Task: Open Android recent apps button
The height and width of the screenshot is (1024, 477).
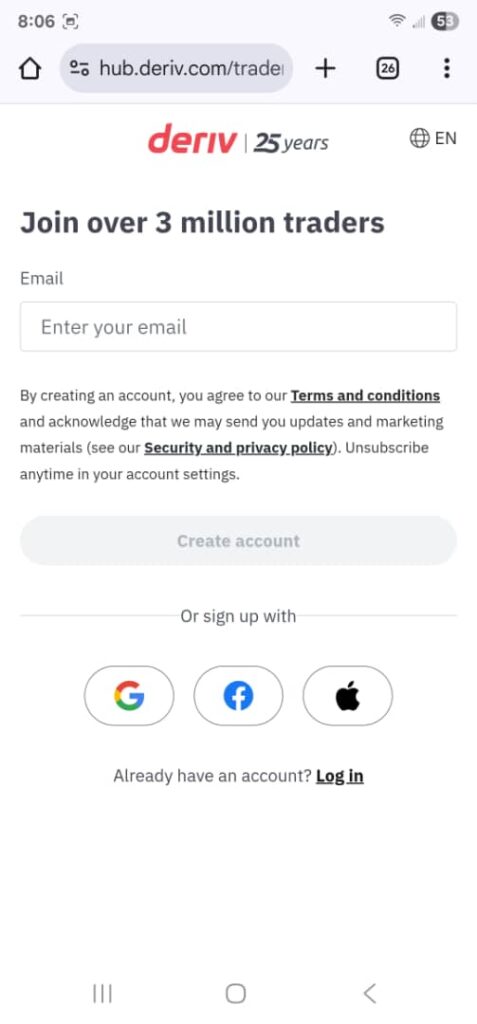Action: tap(102, 993)
